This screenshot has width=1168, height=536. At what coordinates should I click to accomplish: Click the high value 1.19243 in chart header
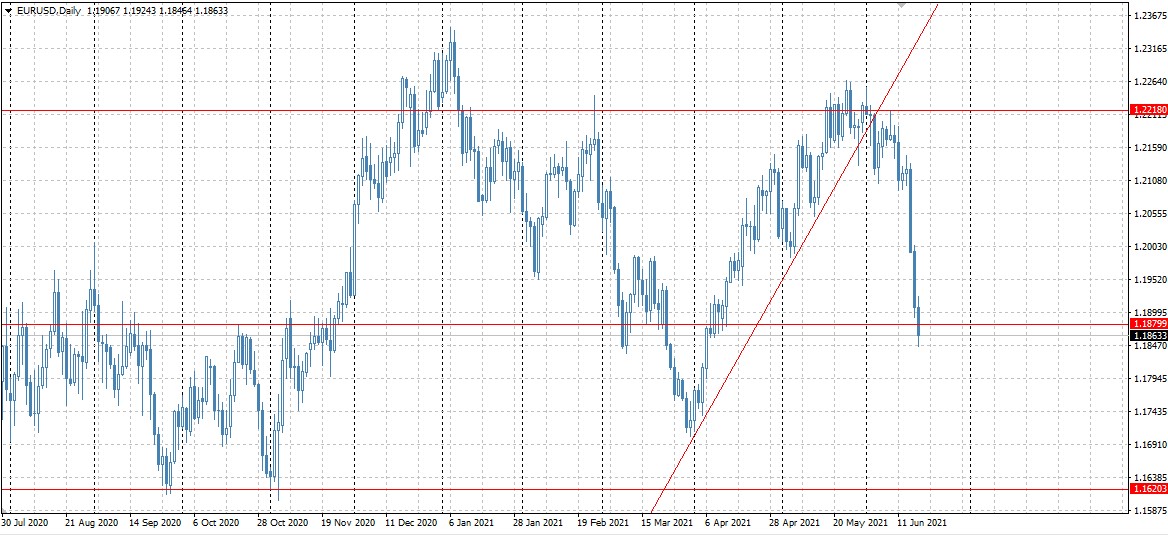point(140,11)
